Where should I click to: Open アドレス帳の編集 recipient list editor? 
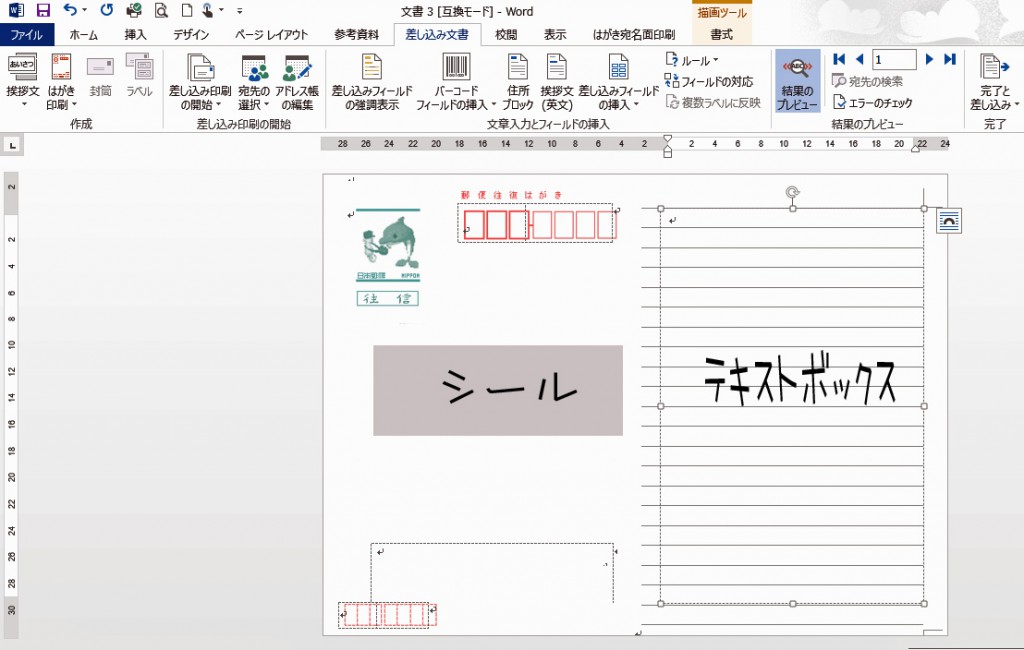point(296,81)
